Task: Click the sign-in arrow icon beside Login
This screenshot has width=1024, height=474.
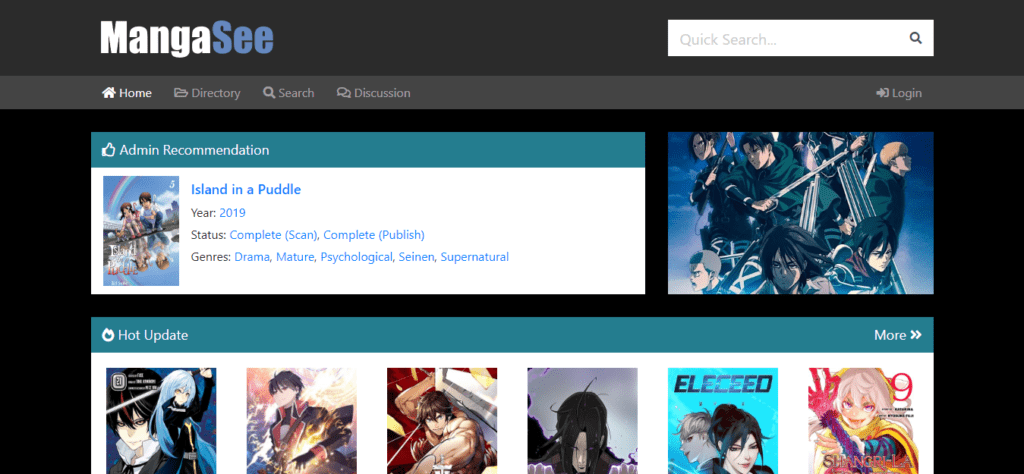Action: coord(882,93)
